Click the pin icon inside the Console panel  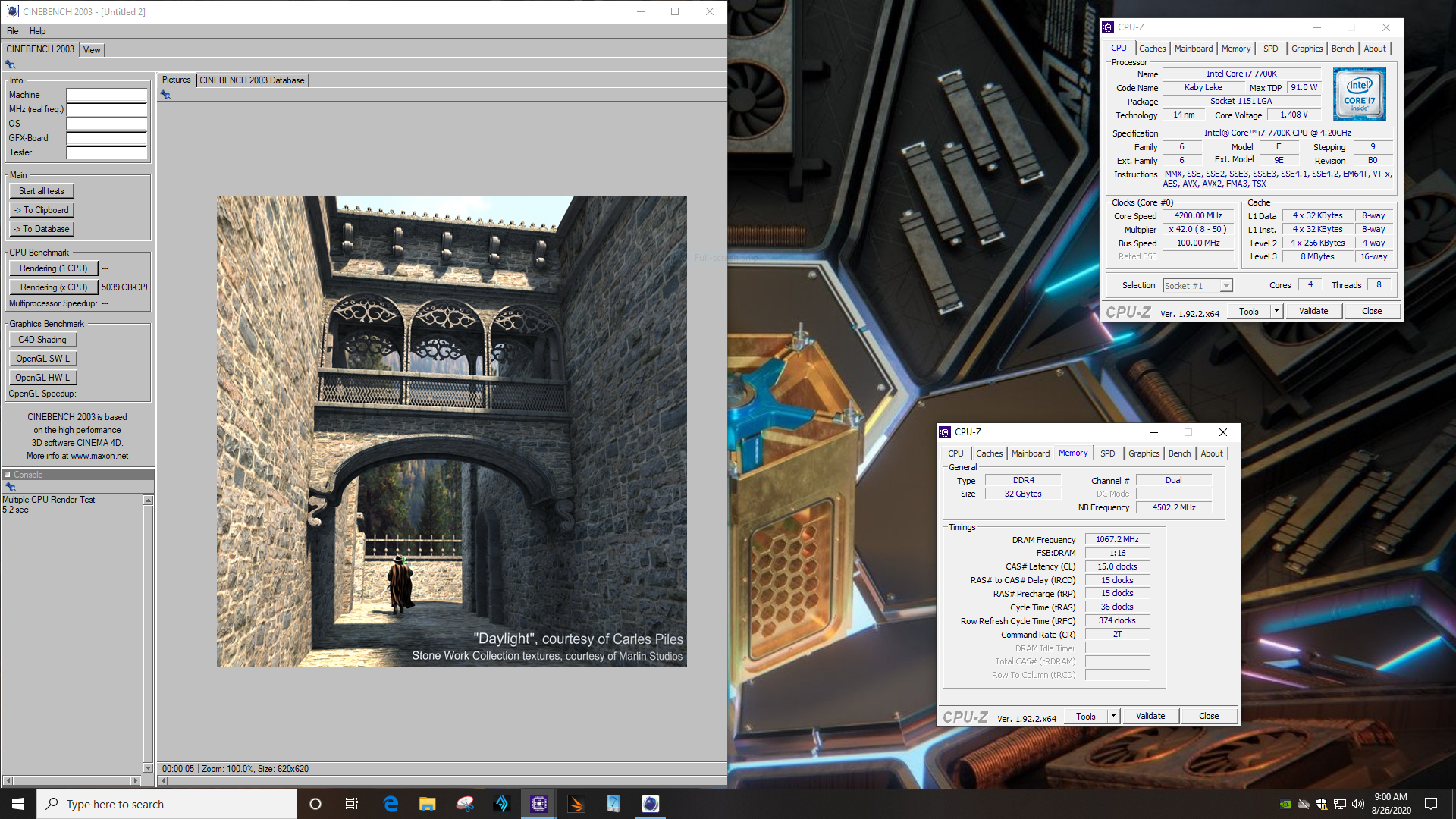tap(10, 487)
